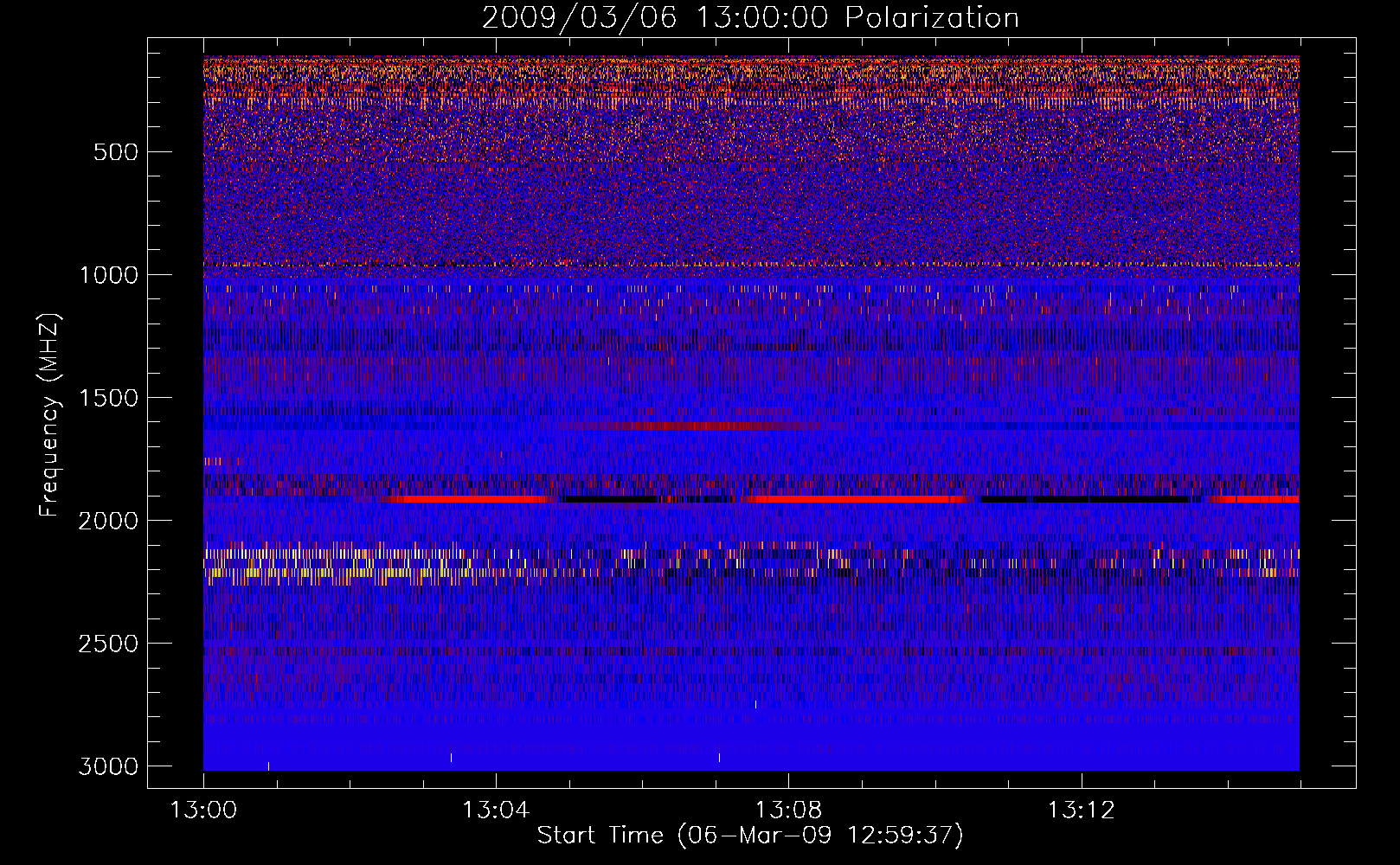
Task: Click the 'Start Time (06-Mar-09 12:59:37)' label
Action: click(x=750, y=836)
